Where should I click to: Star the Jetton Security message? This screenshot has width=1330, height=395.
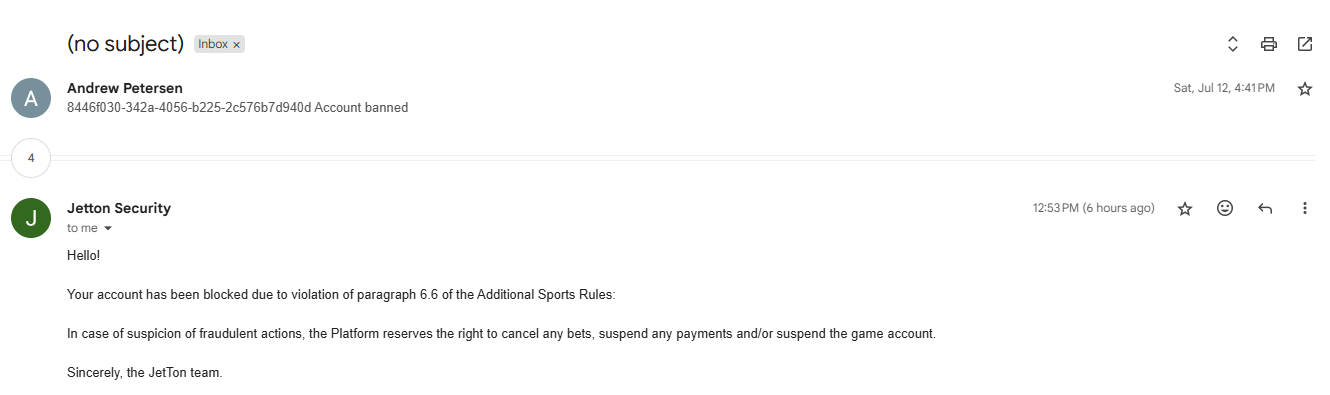(x=1185, y=208)
